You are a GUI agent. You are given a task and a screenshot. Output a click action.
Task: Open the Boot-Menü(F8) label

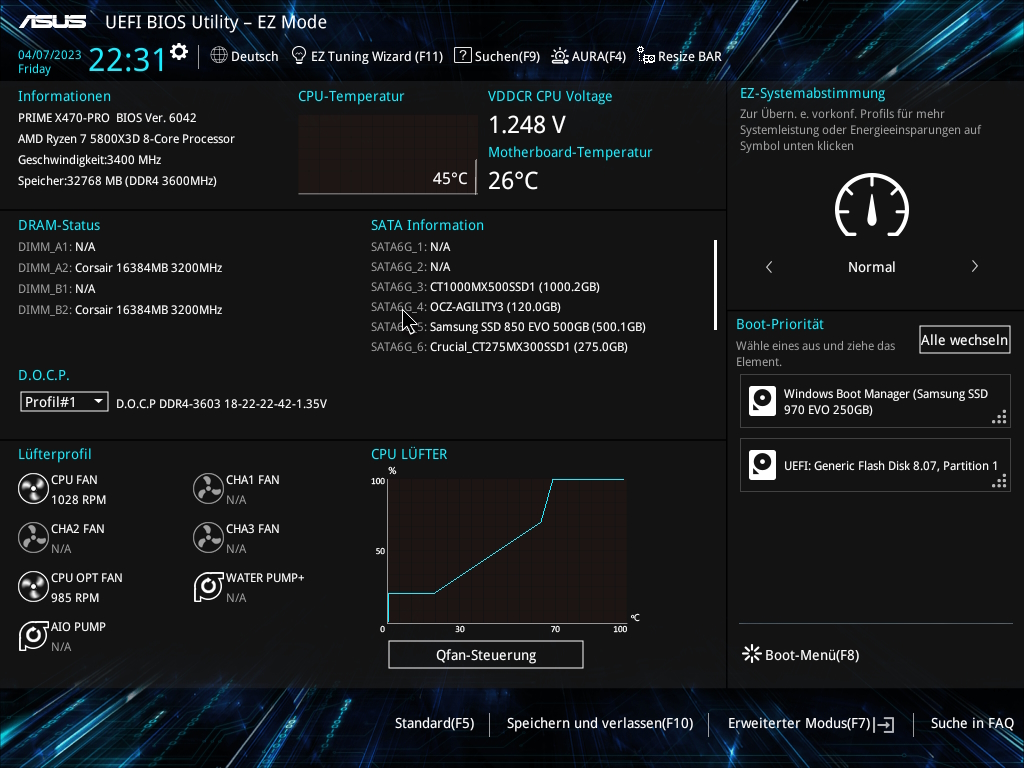pos(812,655)
